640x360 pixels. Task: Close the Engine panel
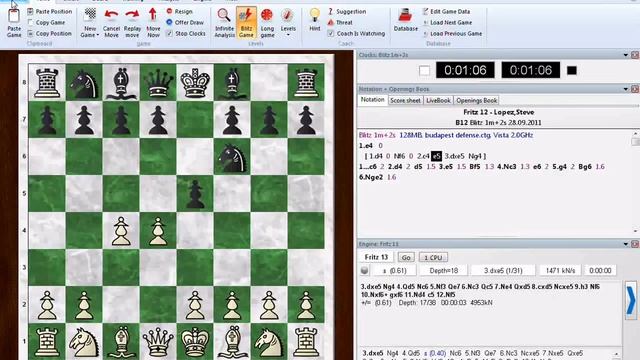[x=635, y=244]
